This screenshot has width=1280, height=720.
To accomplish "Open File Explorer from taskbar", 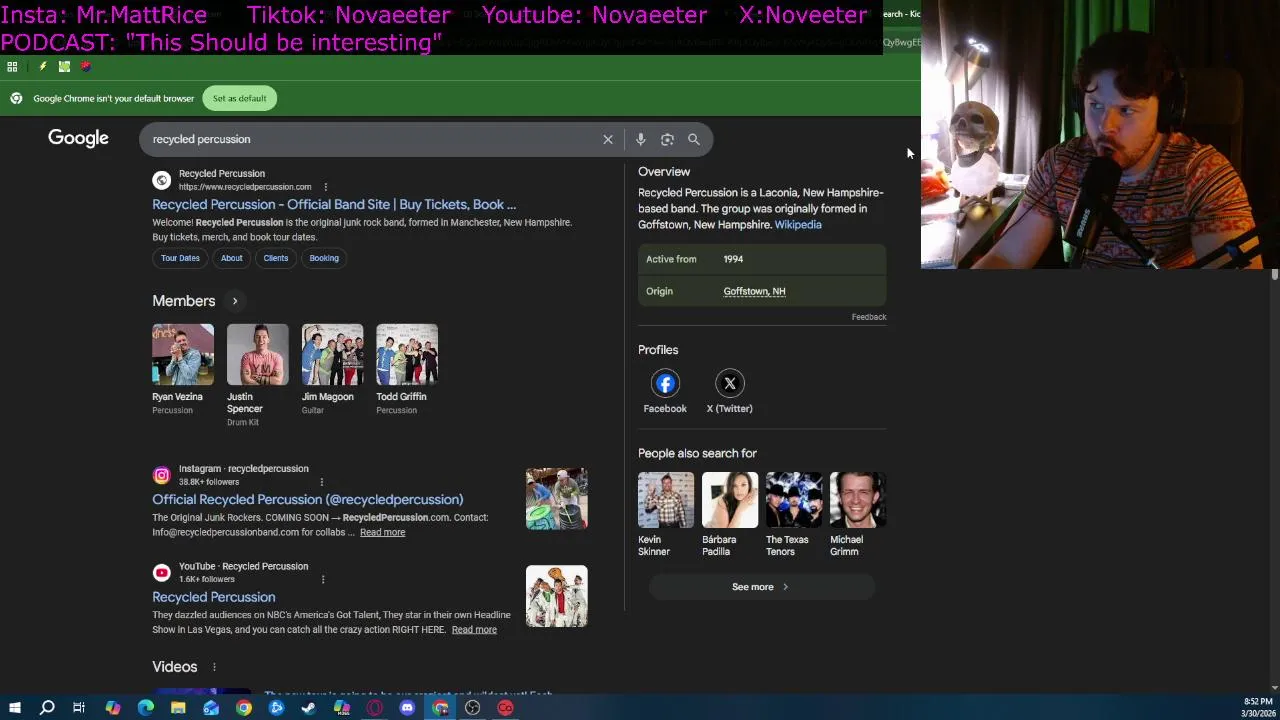I will pyautogui.click(x=178, y=708).
